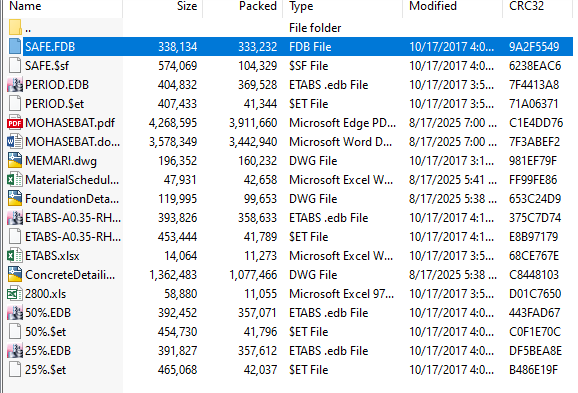Select the MOHASEBAT.do... file name

pos(73,142)
